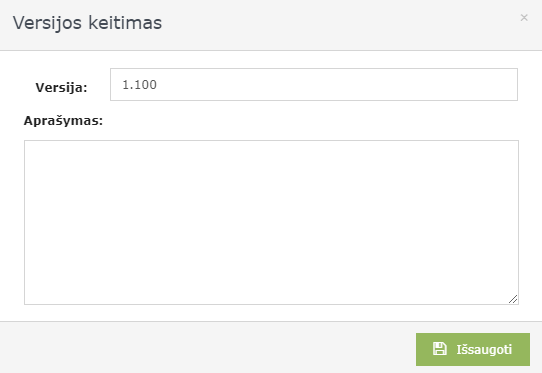This screenshot has height=373, width=542.
Task: Click the Versijos keitimas title text
Action: click(x=87, y=23)
